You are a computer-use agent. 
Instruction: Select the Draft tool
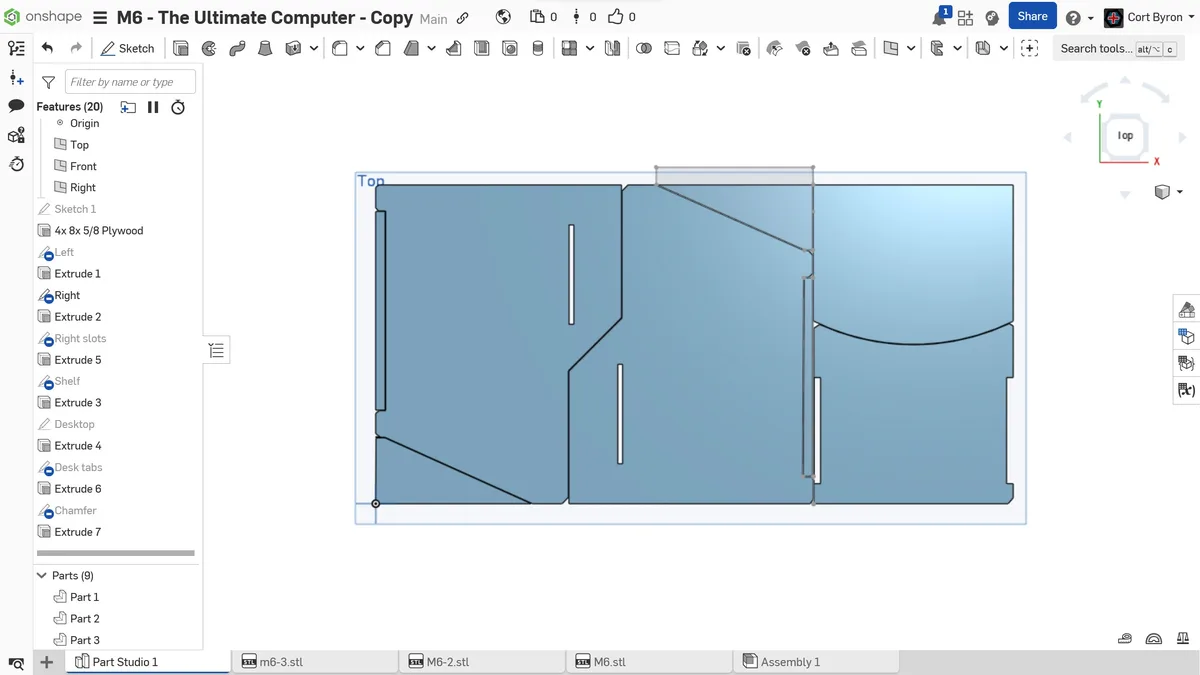click(x=411, y=48)
